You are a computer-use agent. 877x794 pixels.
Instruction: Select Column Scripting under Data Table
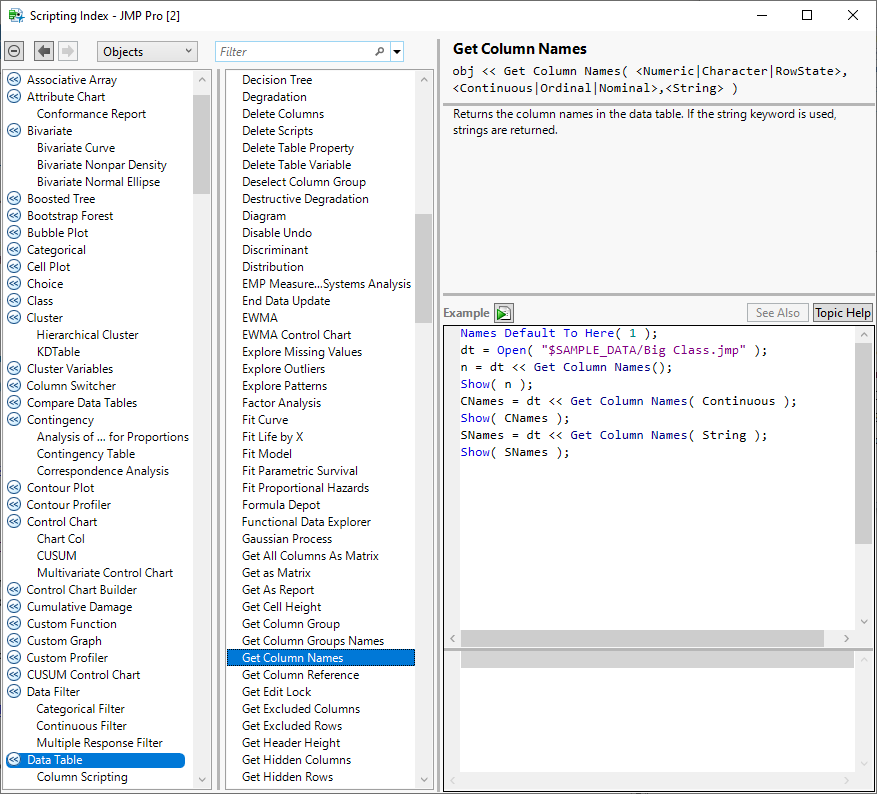point(82,777)
